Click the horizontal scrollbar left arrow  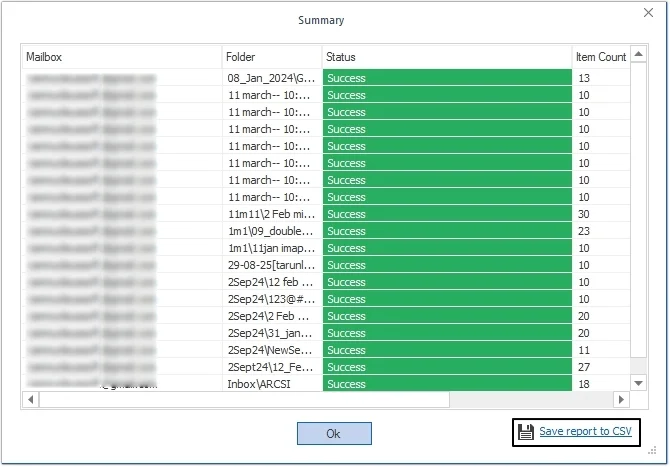point(31,399)
